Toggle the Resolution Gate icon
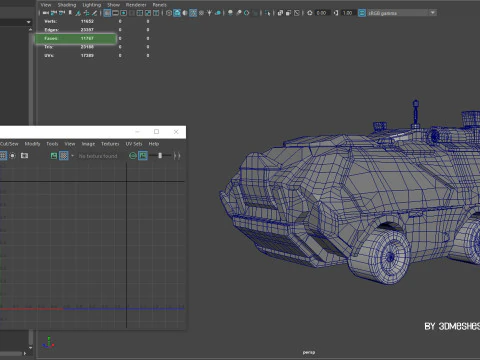The height and width of the screenshot is (360, 480). pos(123,13)
